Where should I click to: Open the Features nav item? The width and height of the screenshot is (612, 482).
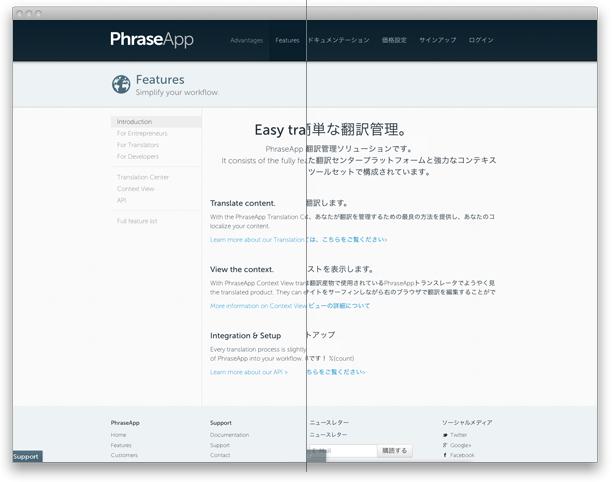[x=287, y=40]
